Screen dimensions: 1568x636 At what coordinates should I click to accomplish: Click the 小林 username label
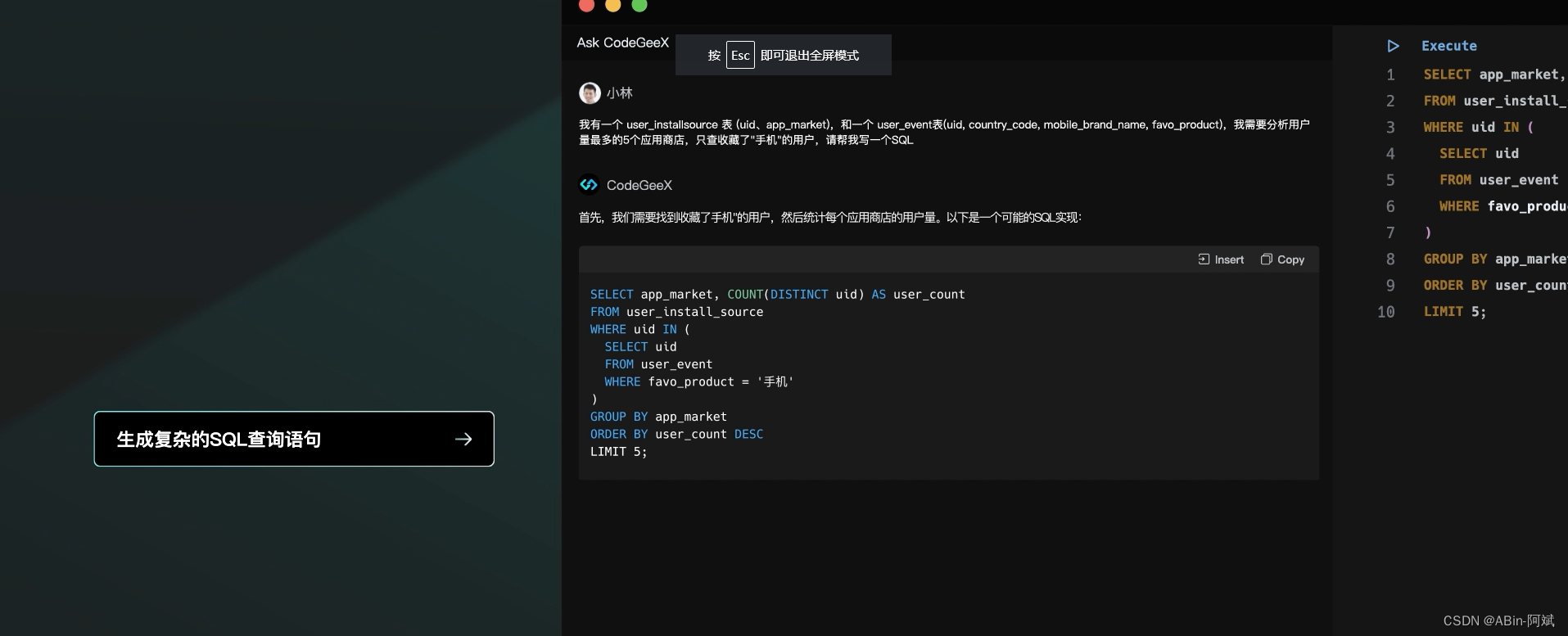pos(620,93)
